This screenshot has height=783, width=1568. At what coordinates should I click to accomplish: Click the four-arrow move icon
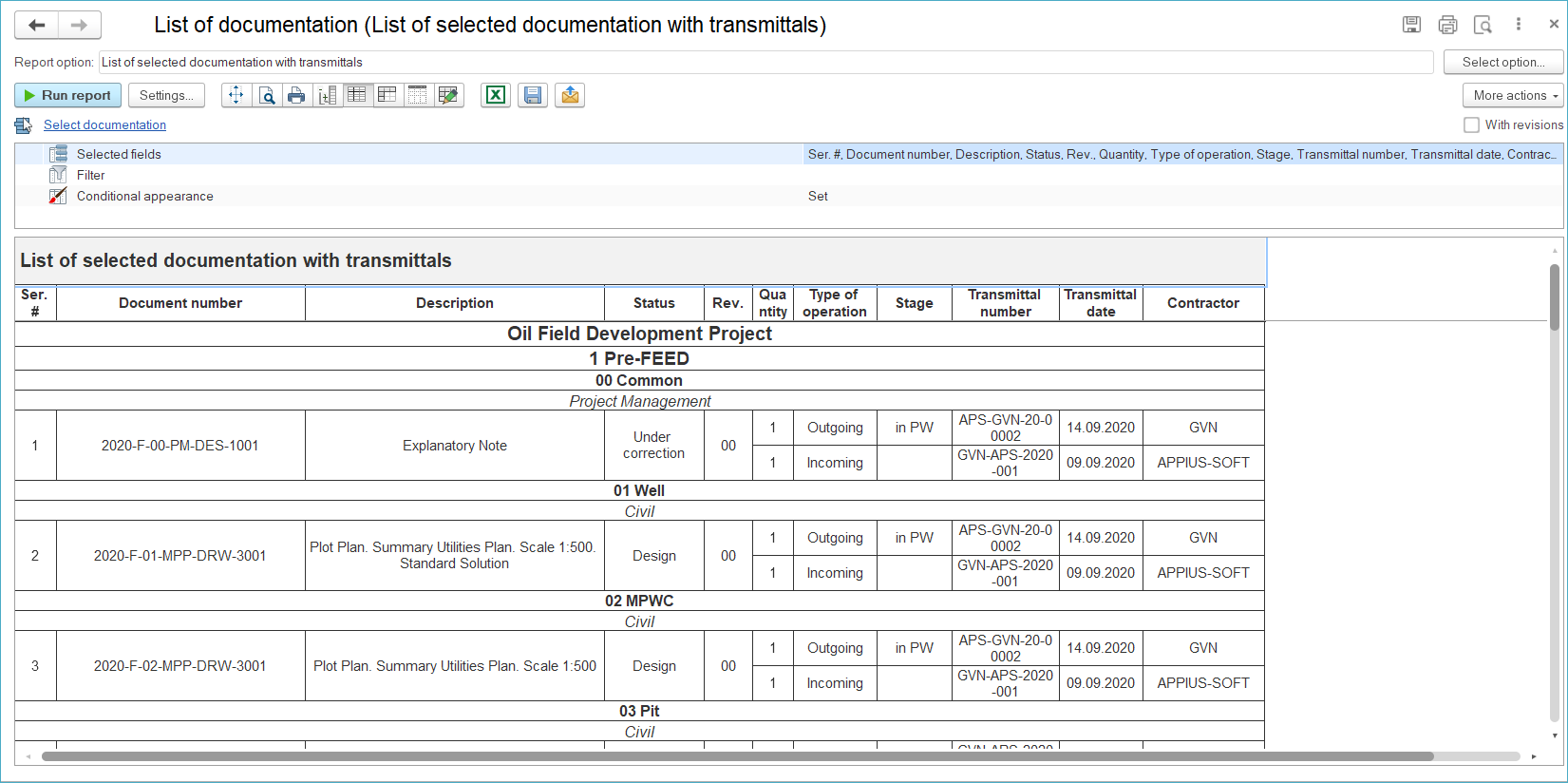coord(236,95)
